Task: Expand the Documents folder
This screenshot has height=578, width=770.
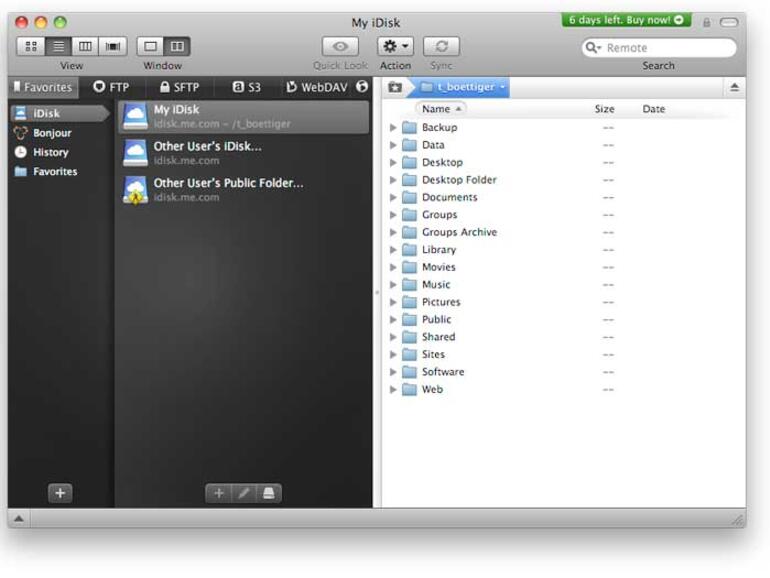Action: tap(393, 197)
